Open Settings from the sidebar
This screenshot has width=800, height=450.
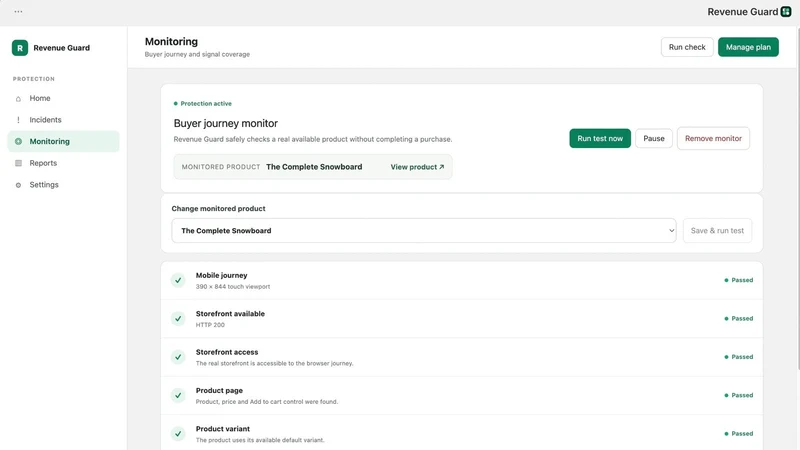click(x=63, y=185)
